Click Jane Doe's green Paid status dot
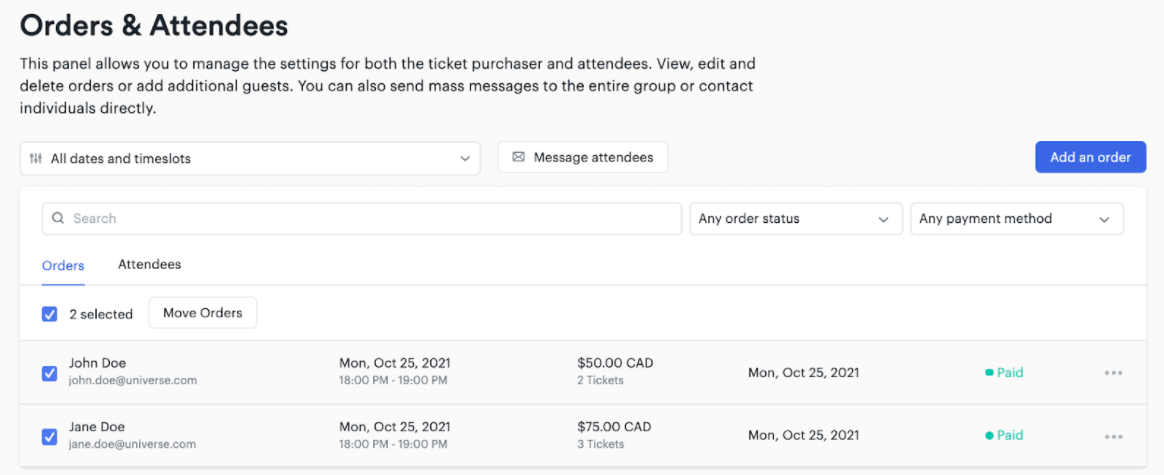Viewport: 1164px width, 475px height. (x=989, y=436)
